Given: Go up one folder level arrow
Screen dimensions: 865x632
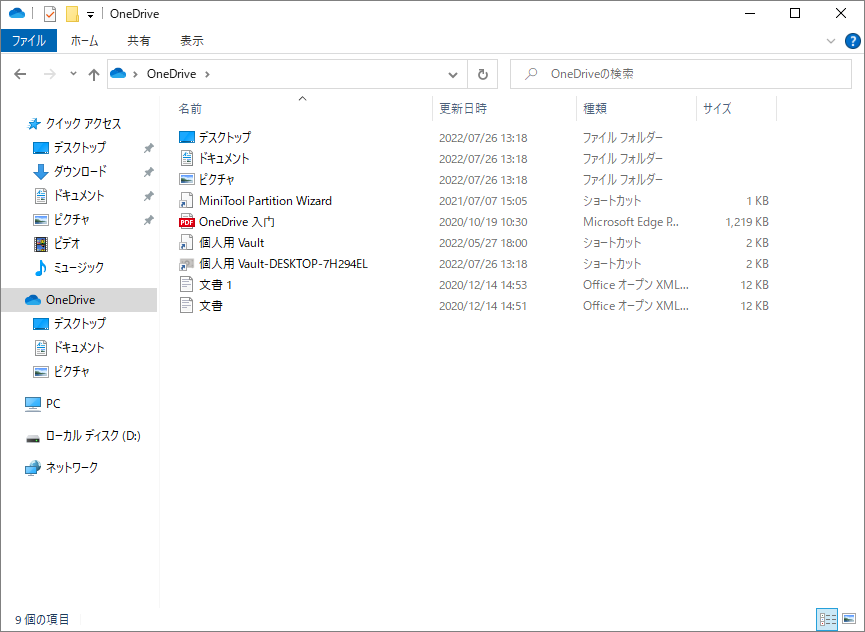Looking at the screenshot, I should click(94, 74).
